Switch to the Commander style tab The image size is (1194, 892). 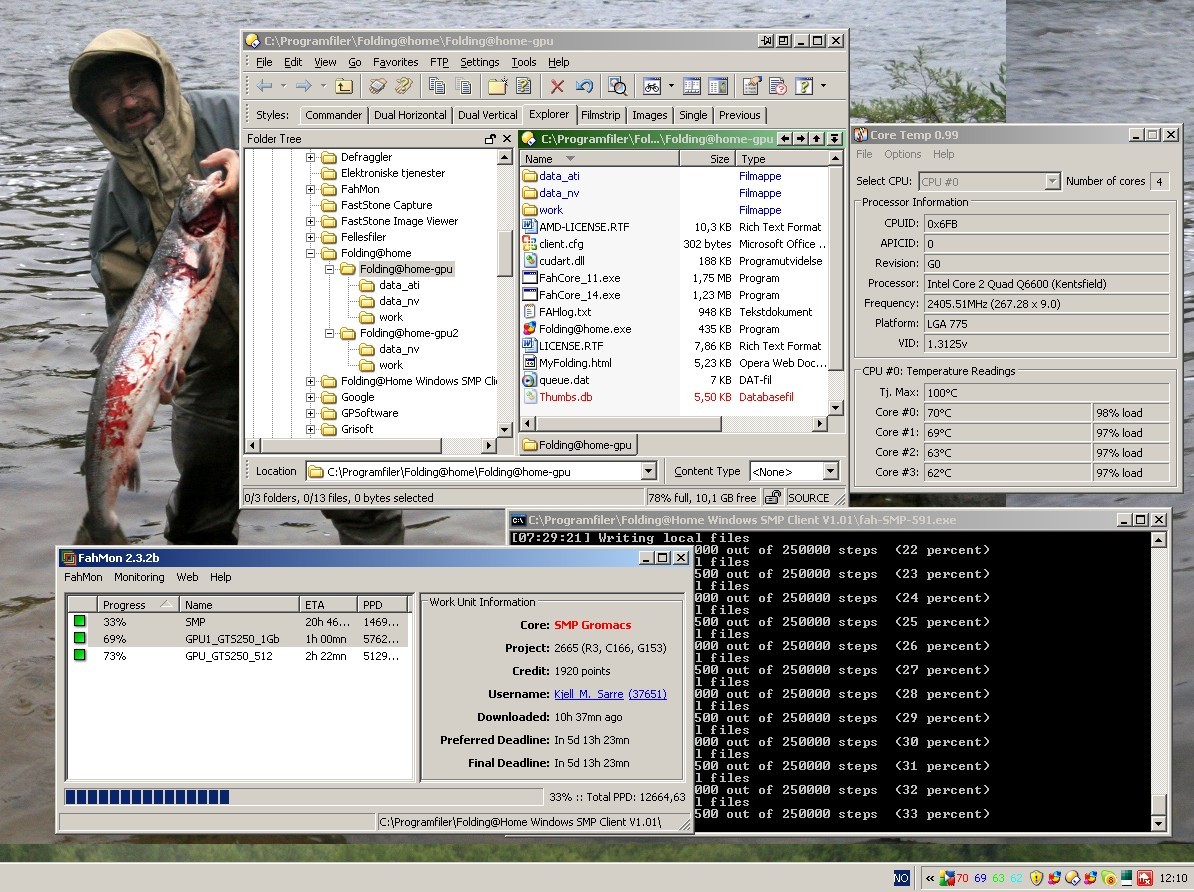334,115
